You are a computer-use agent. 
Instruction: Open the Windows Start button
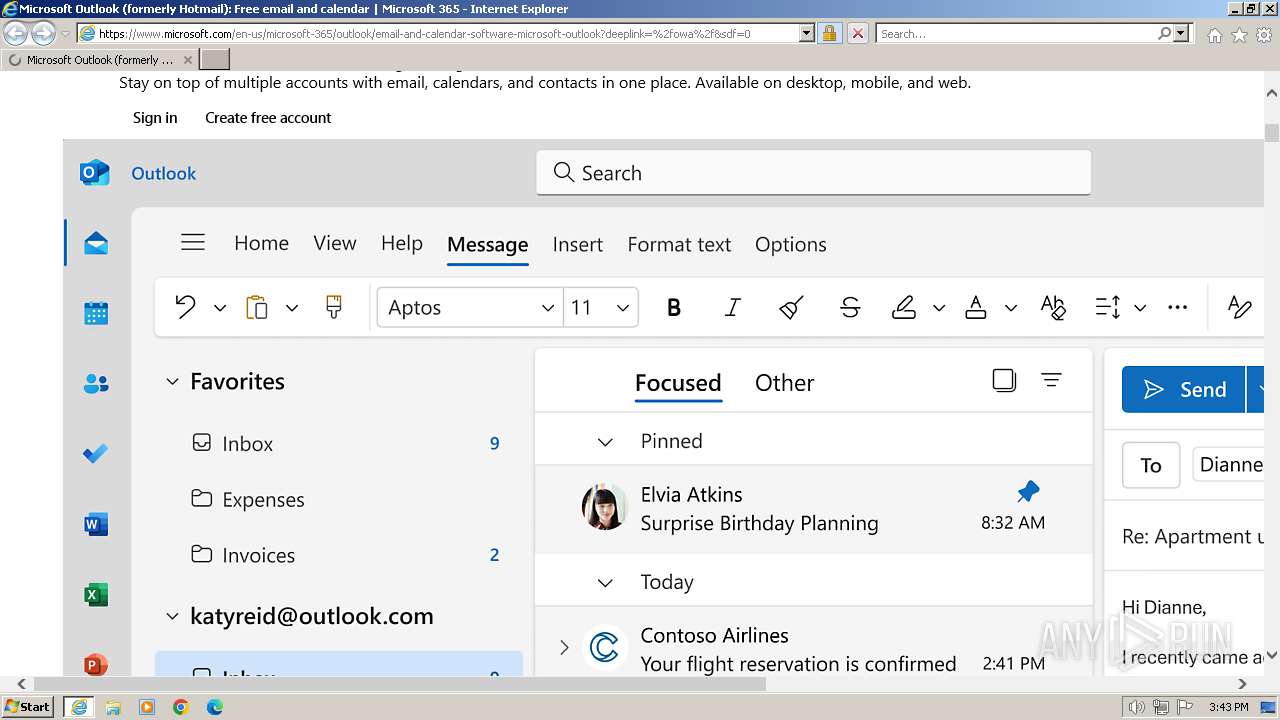tap(29, 707)
